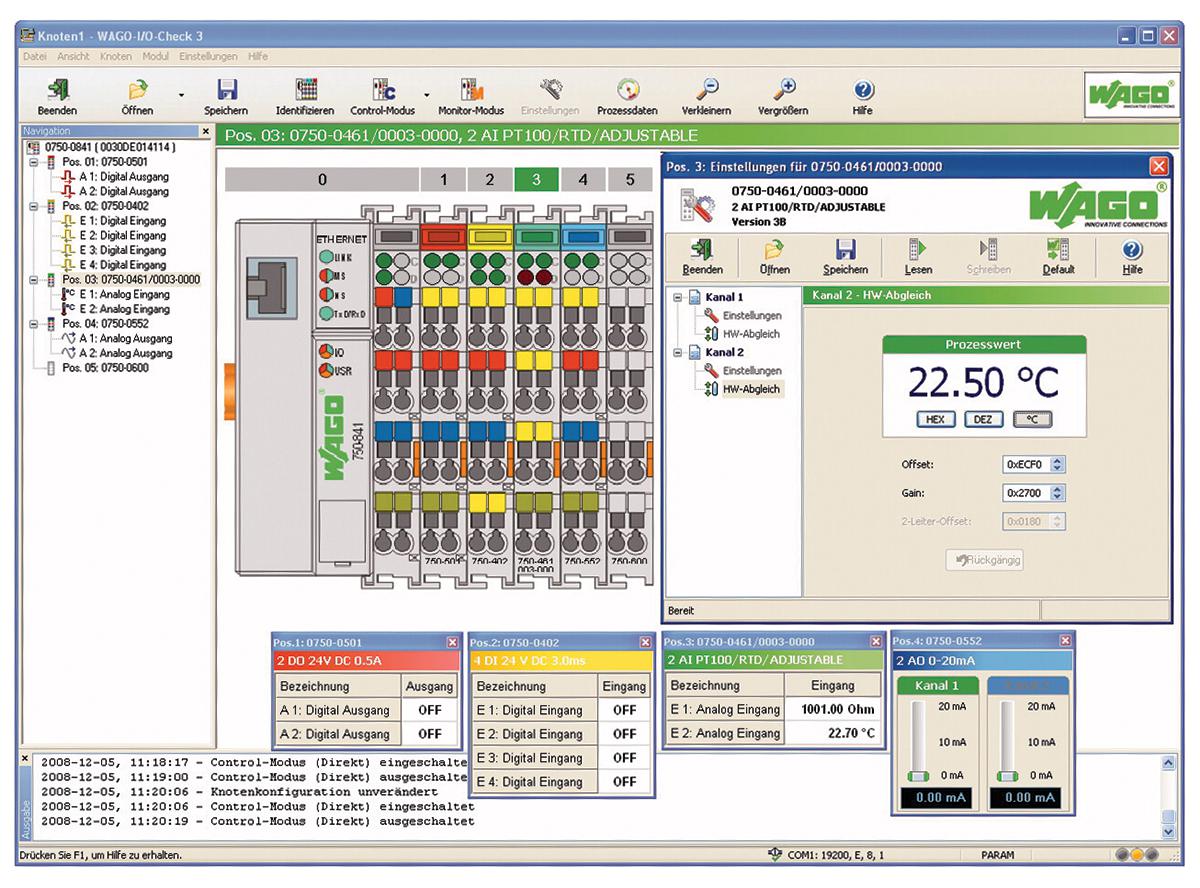Open dropdown arrow next to Öffnen
The image size is (1200, 888).
[x=181, y=95]
